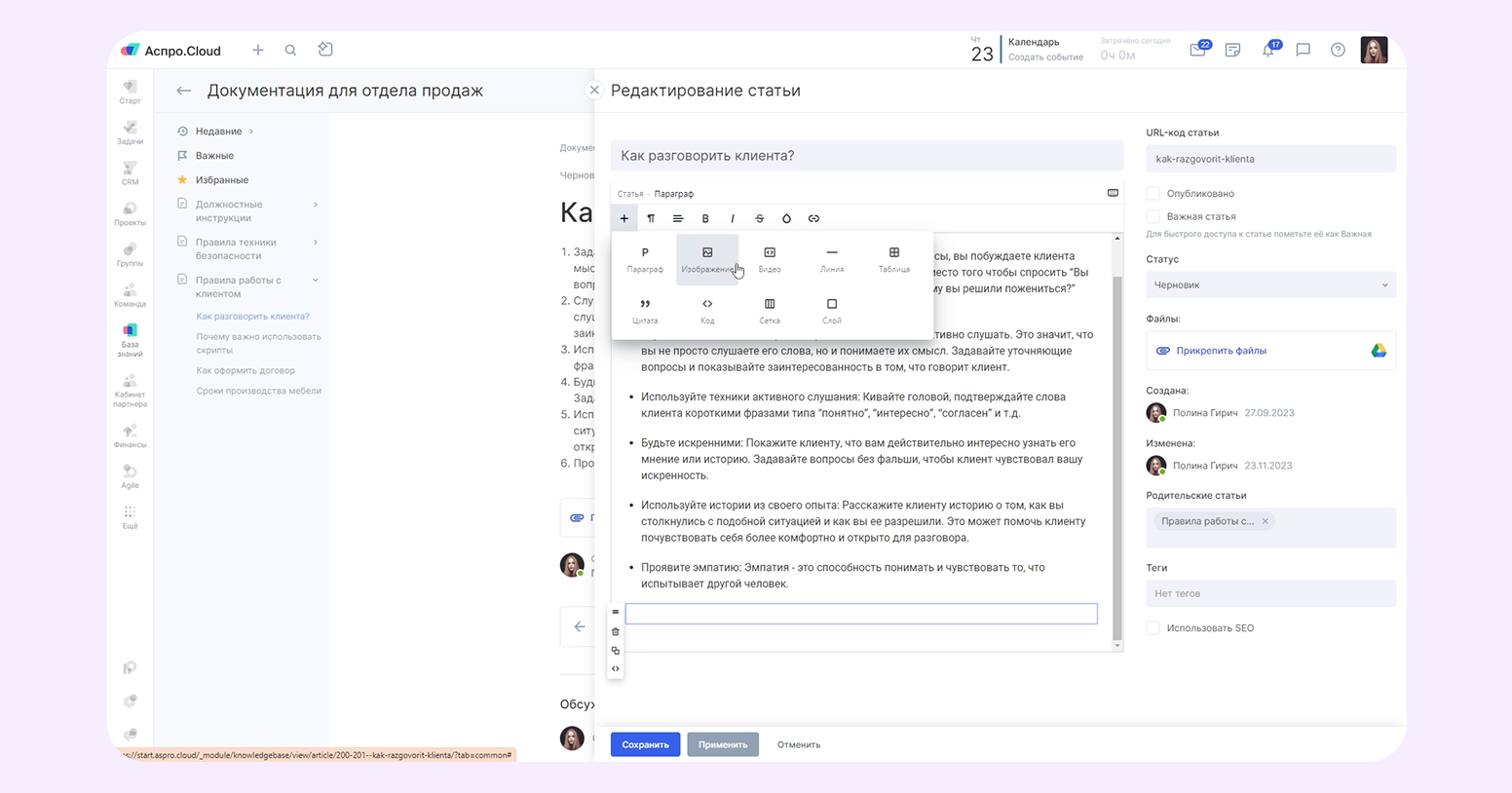Apply strikethrough formatting
1512x793 pixels.
(x=760, y=219)
